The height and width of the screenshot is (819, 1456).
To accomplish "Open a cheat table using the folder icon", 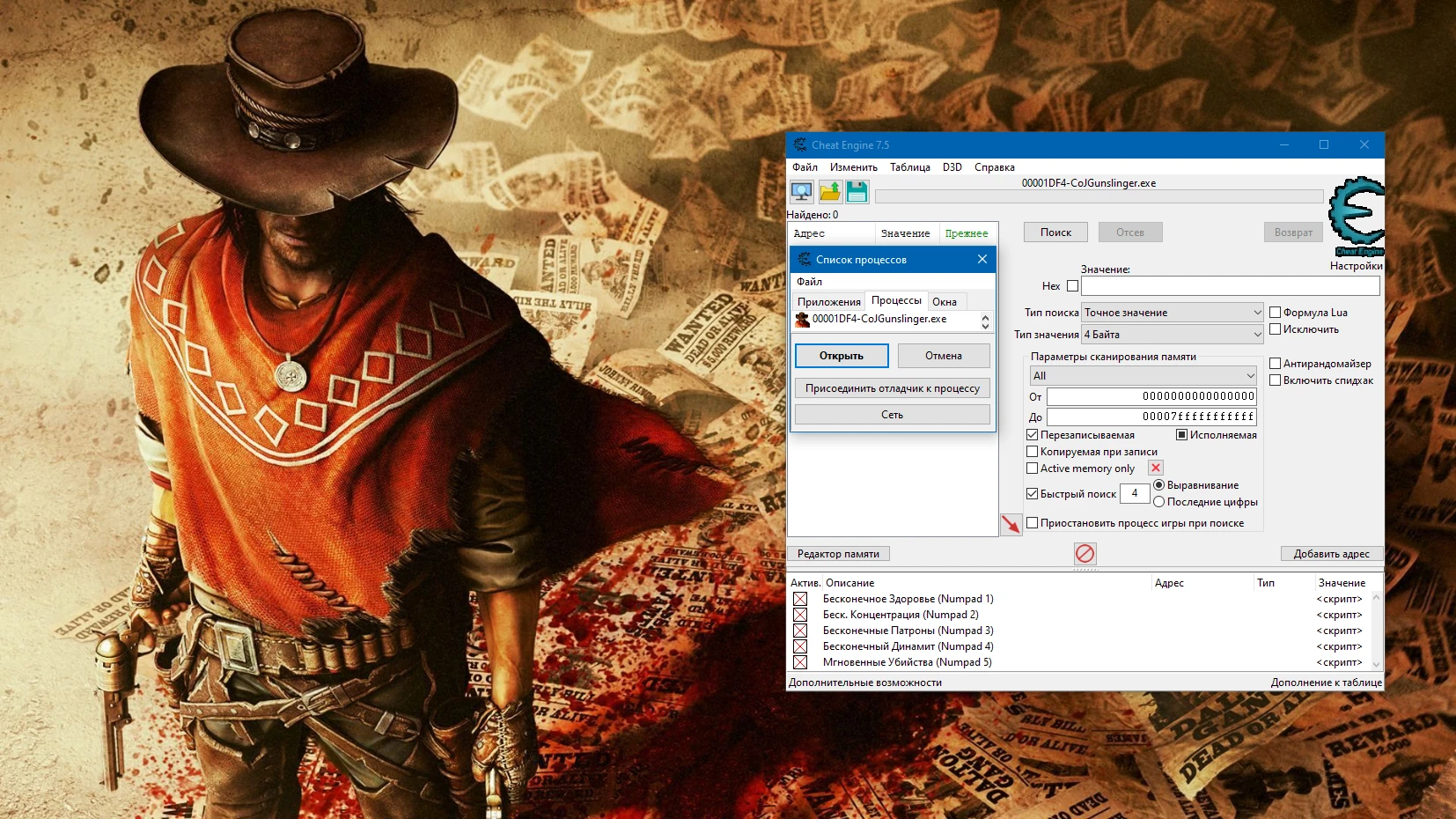I will tap(829, 191).
